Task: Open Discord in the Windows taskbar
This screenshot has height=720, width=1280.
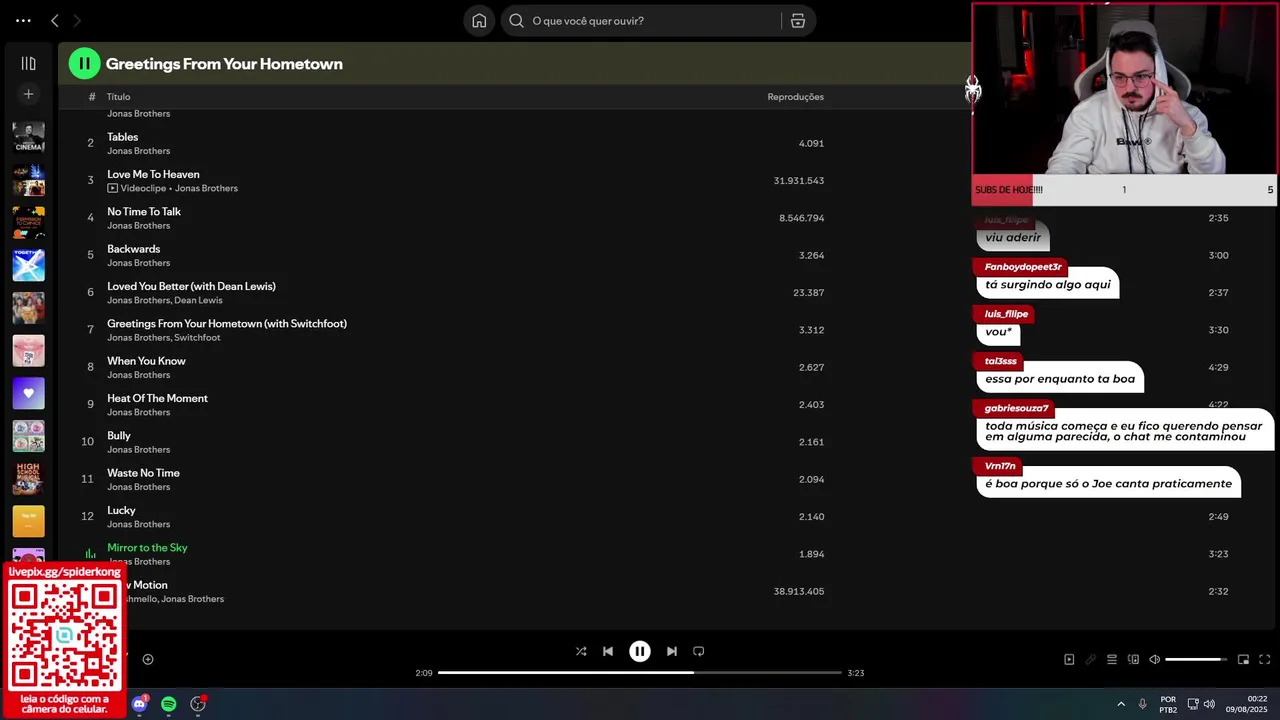Action: [139, 704]
